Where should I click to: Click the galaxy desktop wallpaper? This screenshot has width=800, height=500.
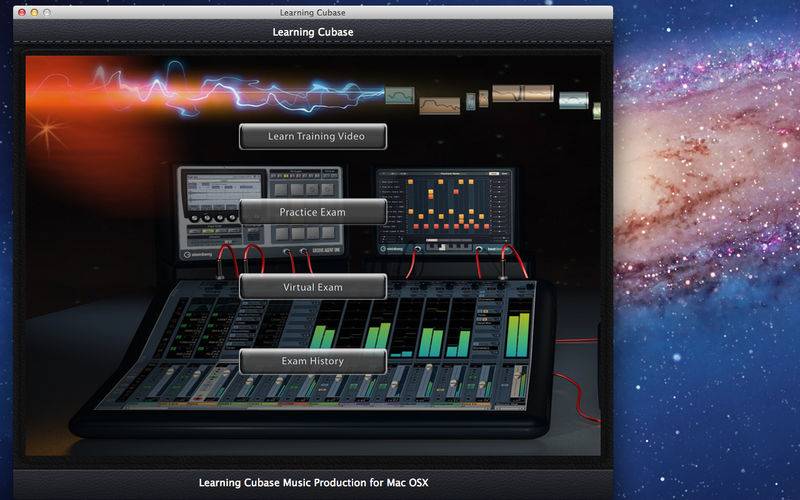tap(707, 250)
